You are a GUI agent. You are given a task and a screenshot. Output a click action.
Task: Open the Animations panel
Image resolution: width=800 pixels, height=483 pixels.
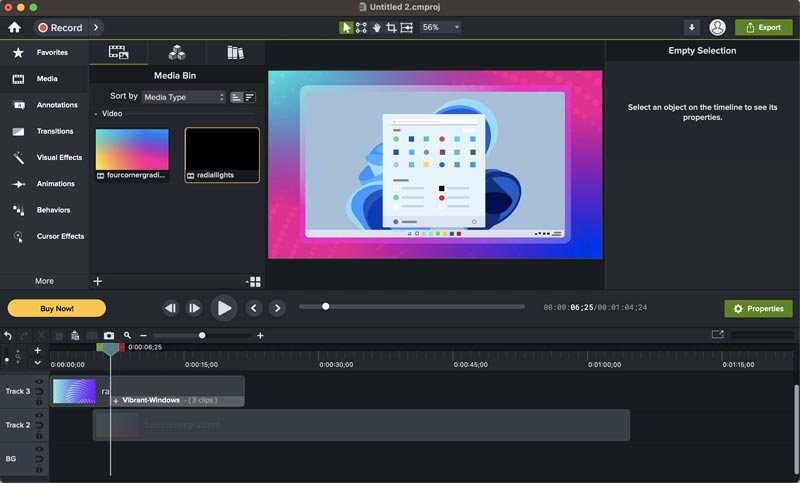tap(44, 184)
